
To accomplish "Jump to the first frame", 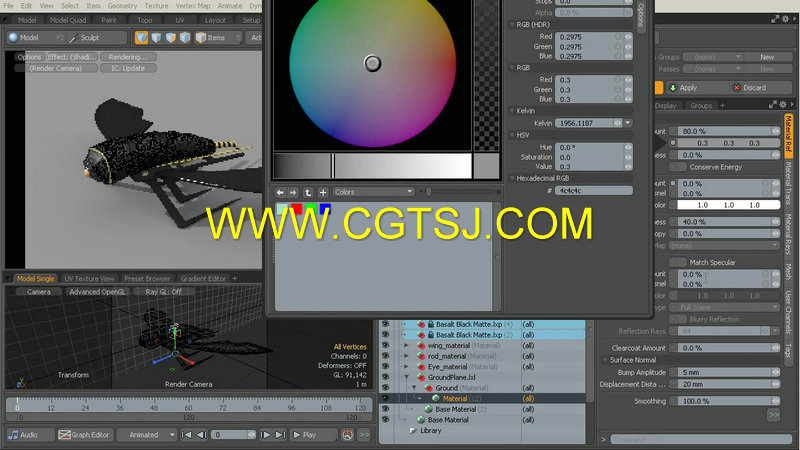I will tap(186, 435).
